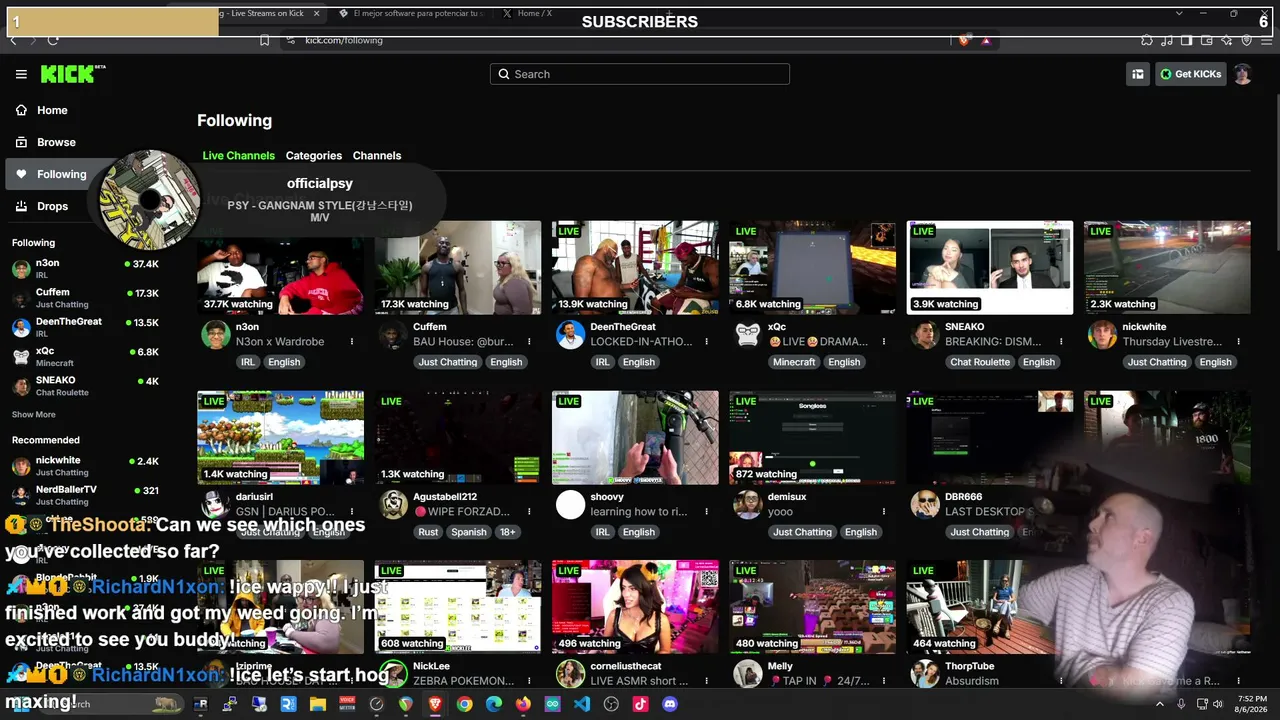This screenshot has width=1280, height=720.
Task: Bookmark the page with the browser bookmark icon
Action: pos(264,40)
